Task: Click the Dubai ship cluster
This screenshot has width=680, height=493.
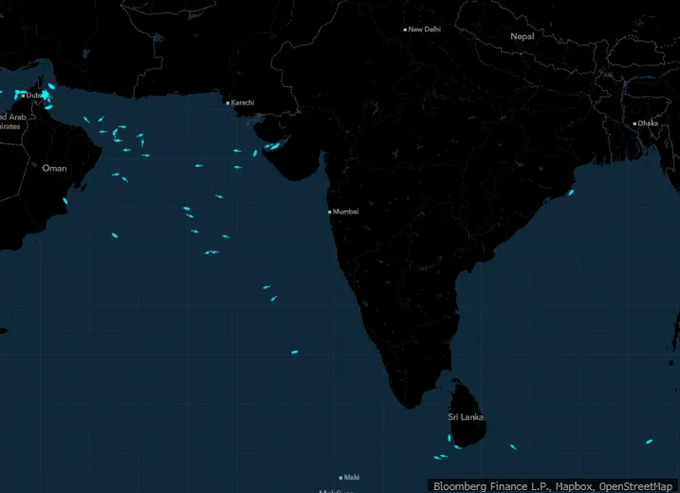Action: pyautogui.click(x=46, y=97)
